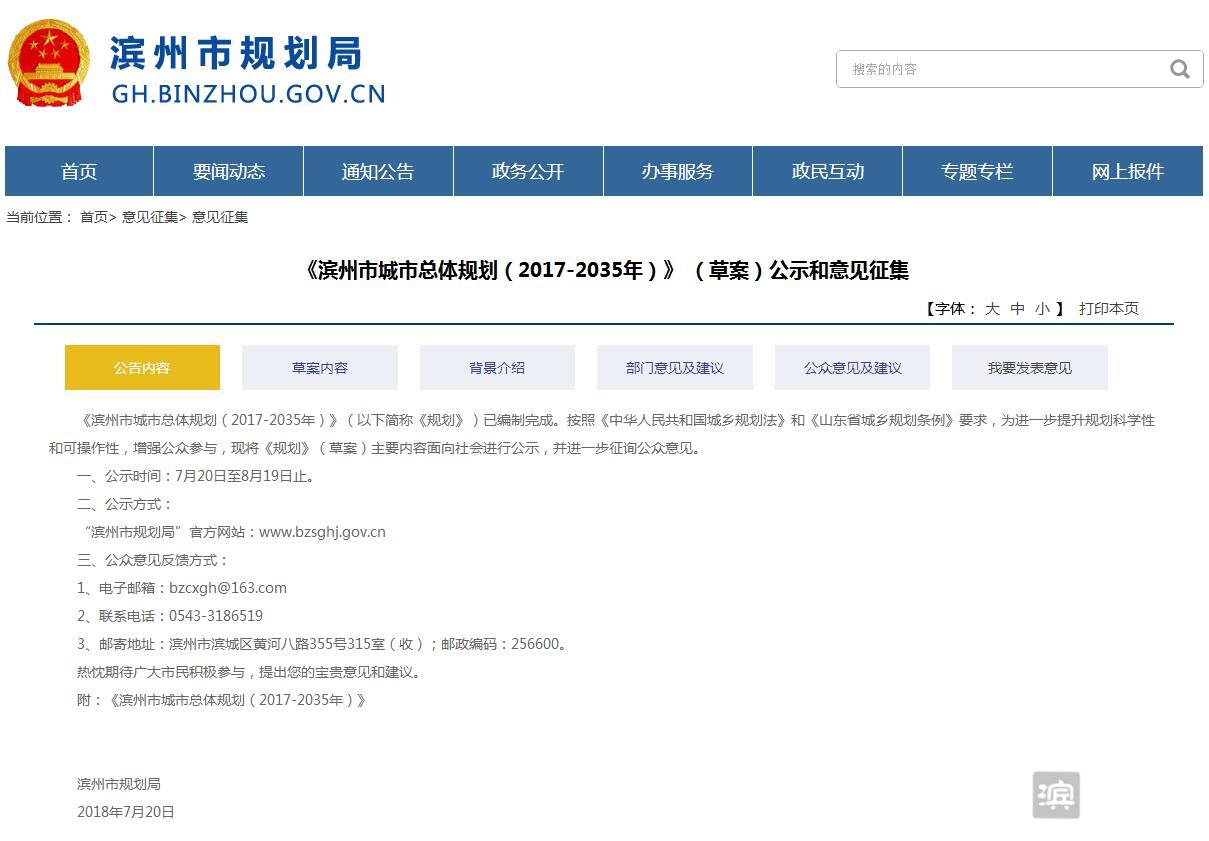Open the 背景介绍 tab

[x=497, y=367]
